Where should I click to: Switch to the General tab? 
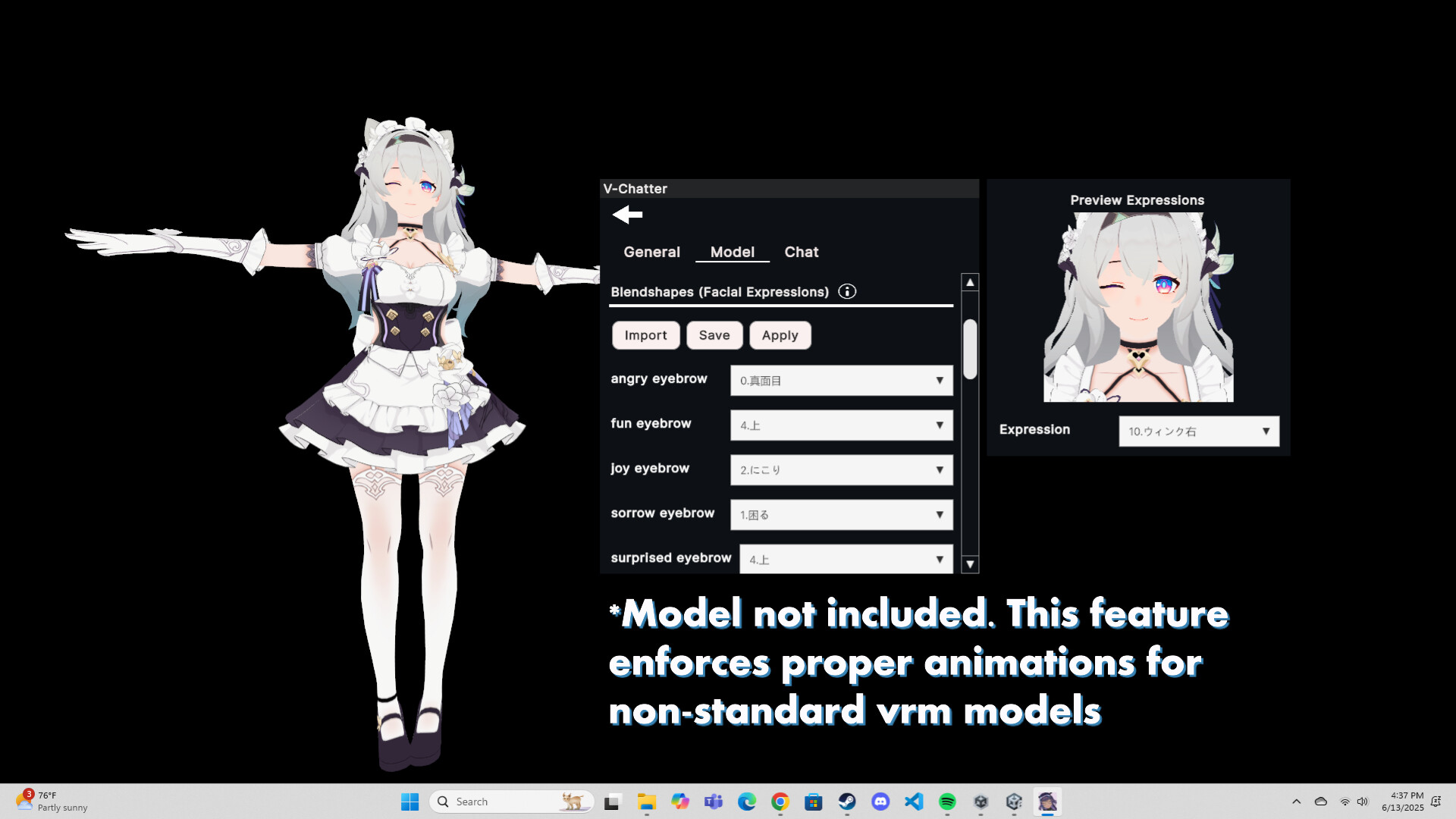tap(651, 252)
